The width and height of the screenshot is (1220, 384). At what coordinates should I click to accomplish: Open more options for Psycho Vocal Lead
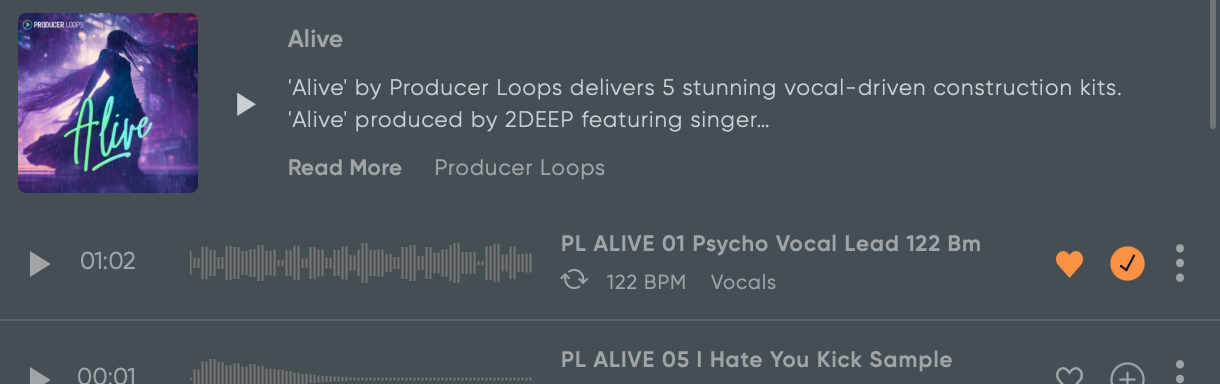click(1180, 263)
